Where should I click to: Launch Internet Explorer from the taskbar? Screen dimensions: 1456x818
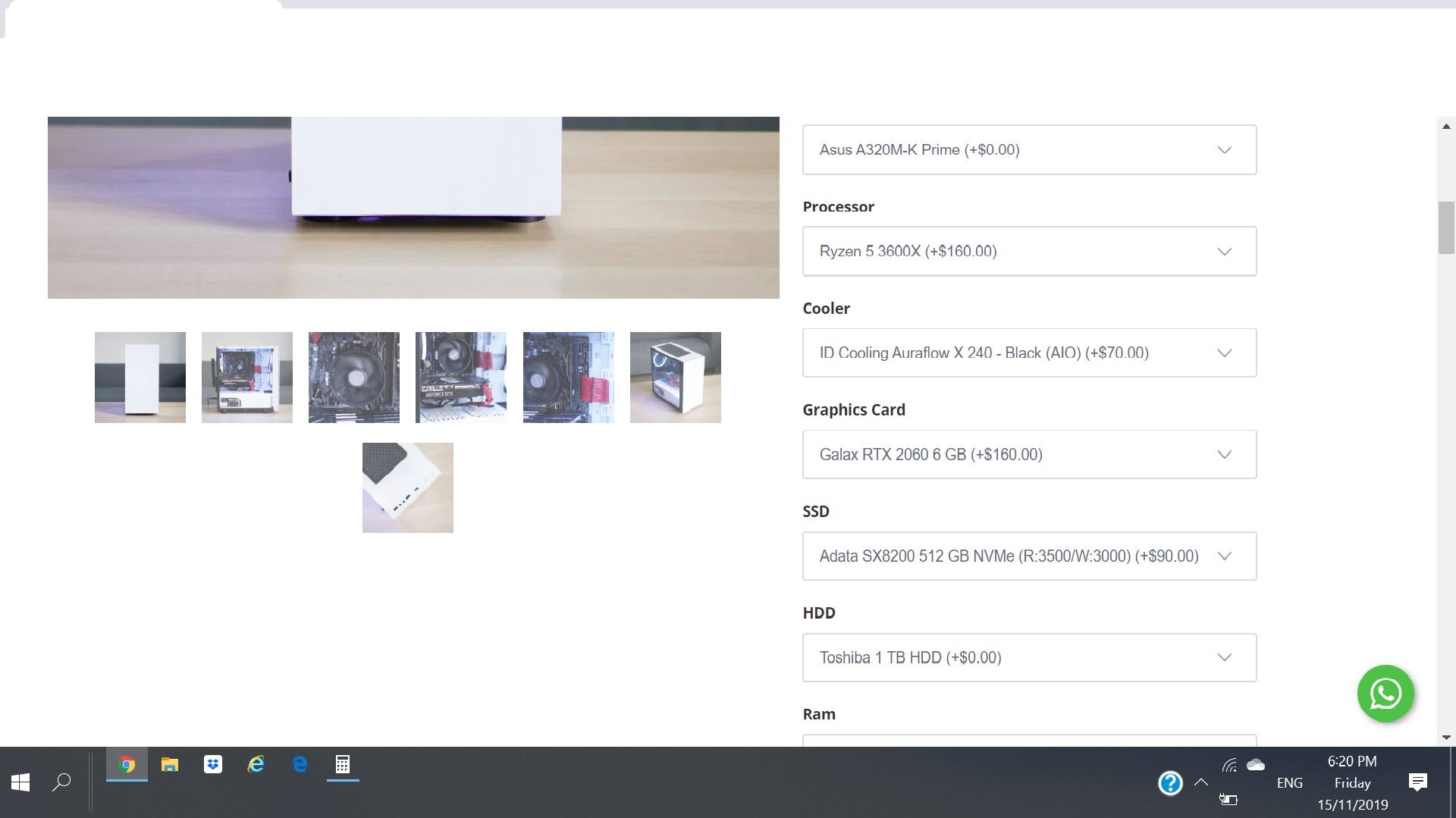[x=256, y=765]
